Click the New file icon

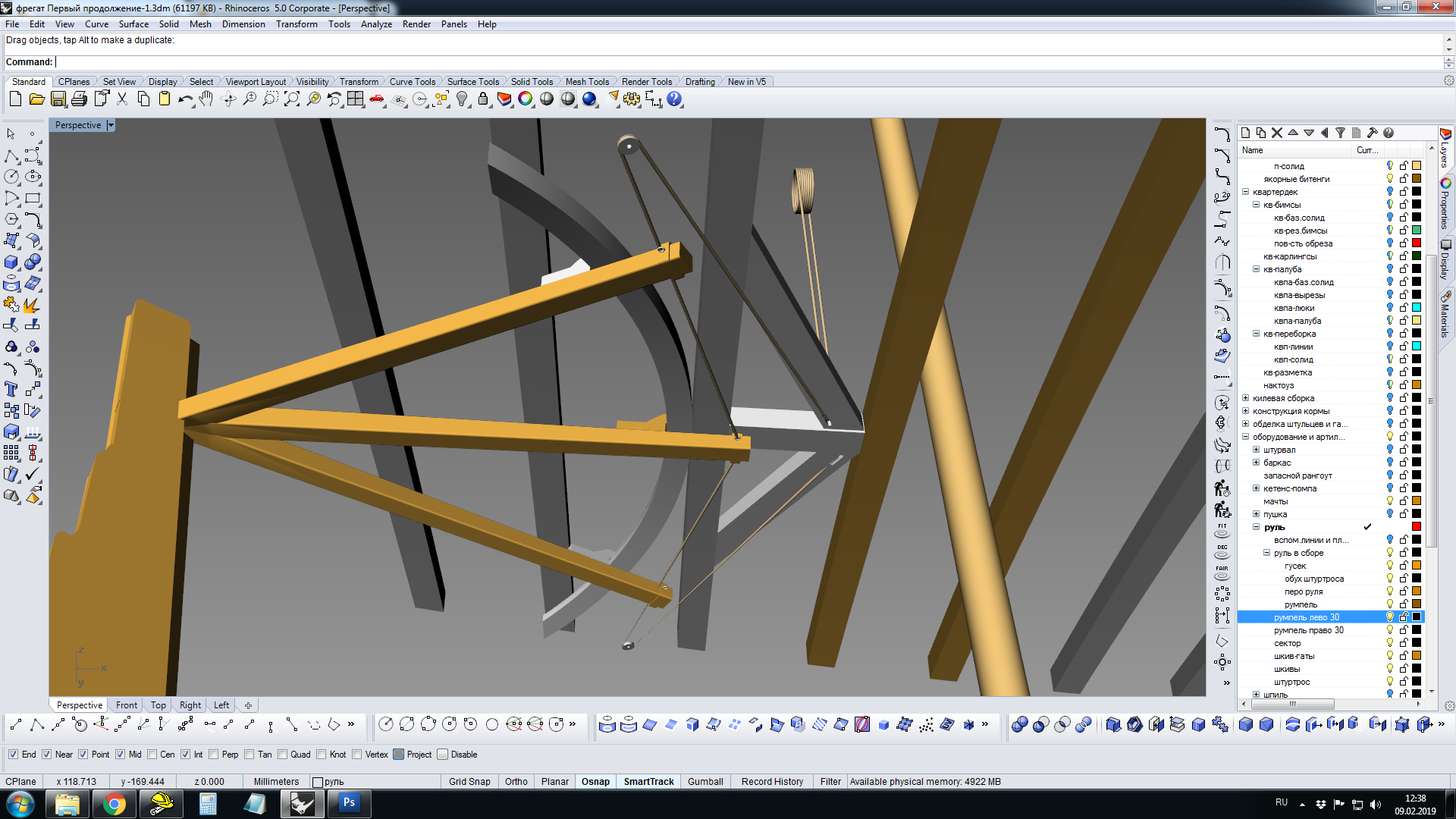(x=15, y=99)
